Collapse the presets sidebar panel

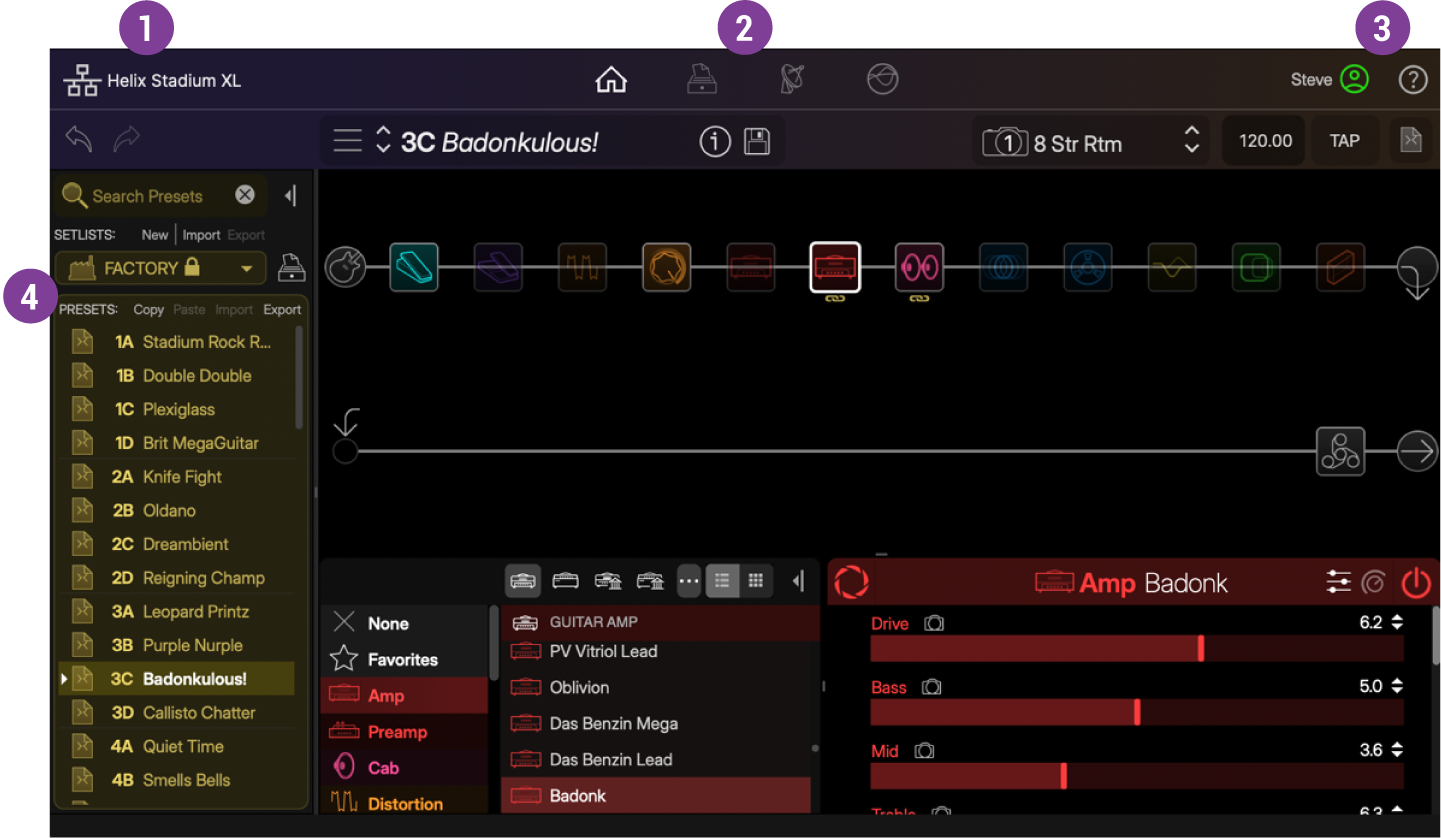290,196
